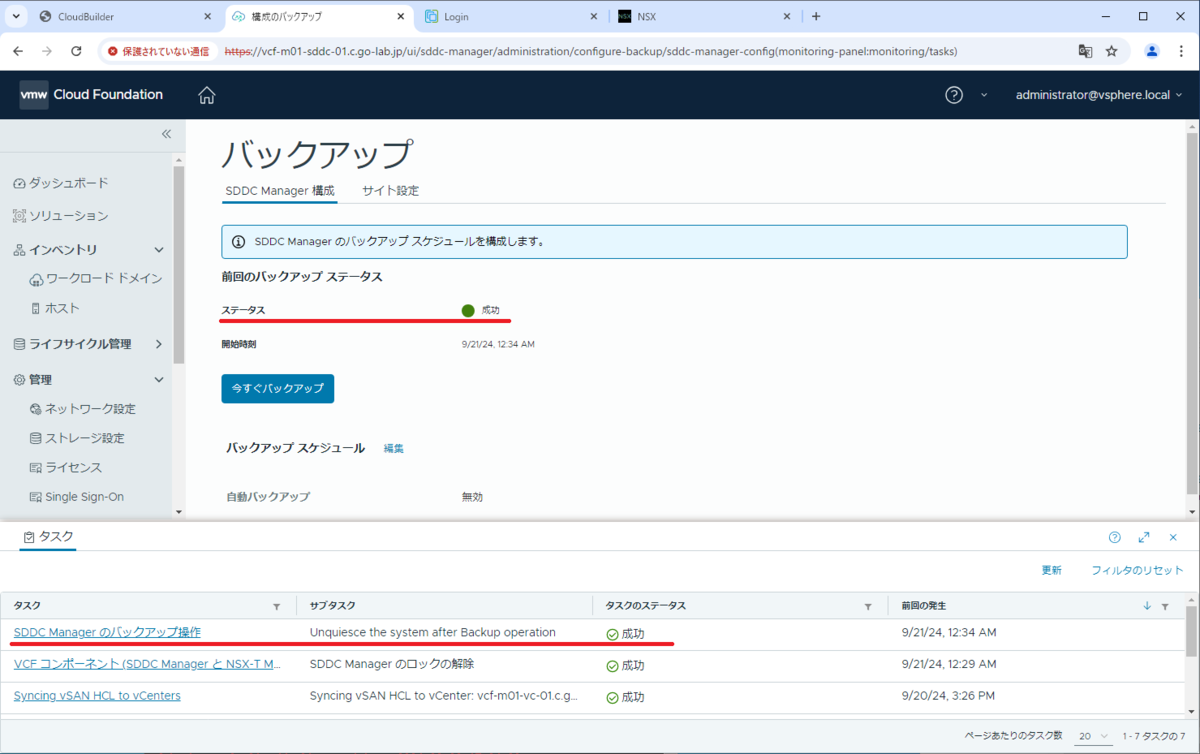The height and width of the screenshot is (754, 1200).
Task: Expand tasks panel with fullscreen arrows icon
Action: pos(1144,537)
